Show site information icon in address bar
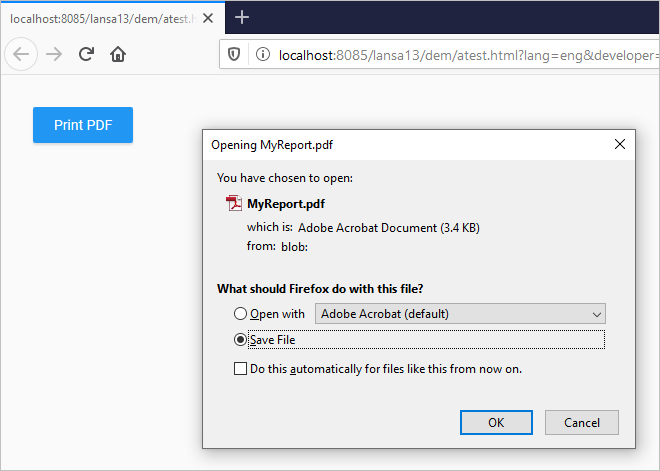Image resolution: width=660 pixels, height=471 pixels. [262, 54]
